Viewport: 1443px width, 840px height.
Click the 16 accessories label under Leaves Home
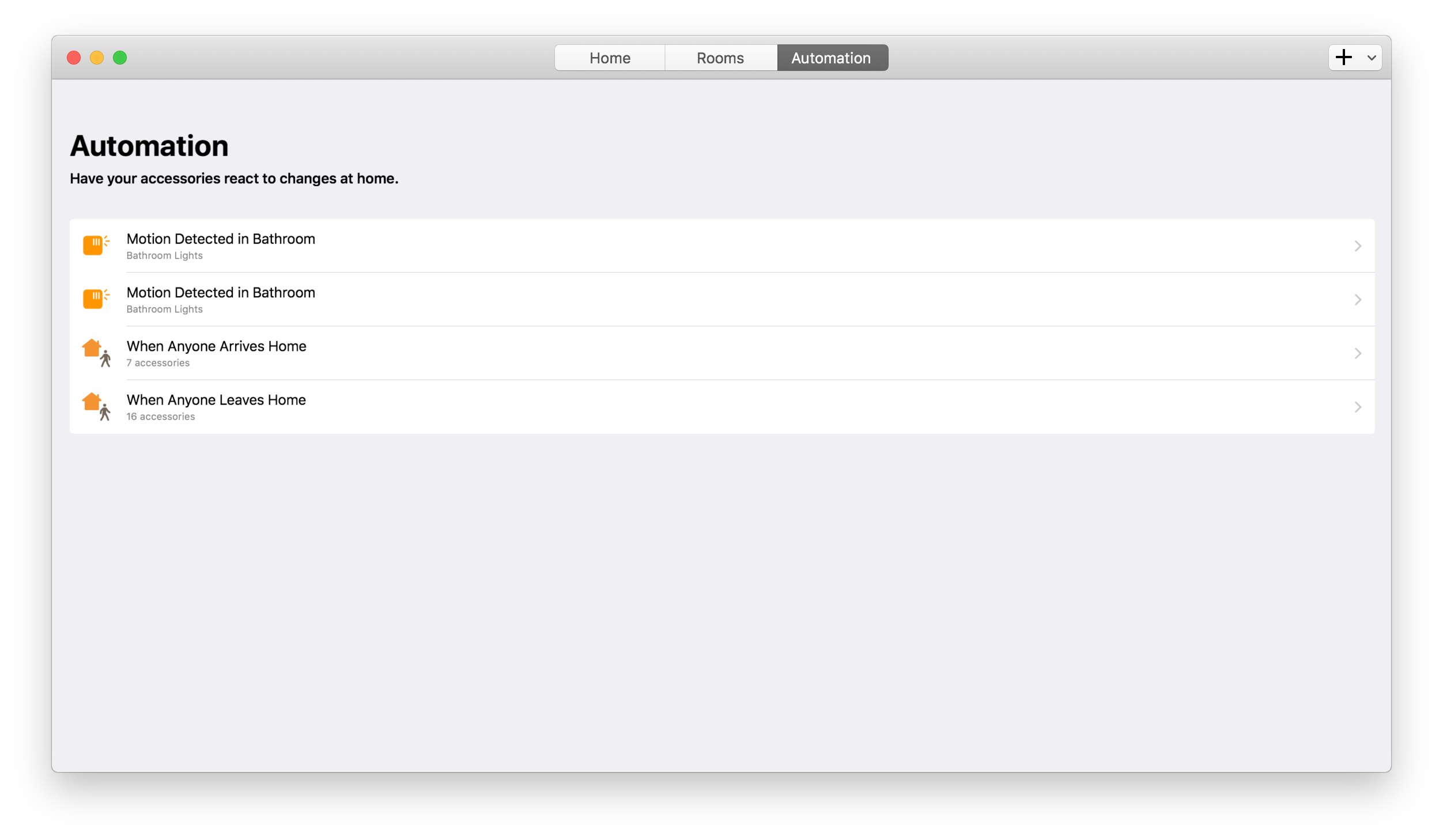(161, 416)
